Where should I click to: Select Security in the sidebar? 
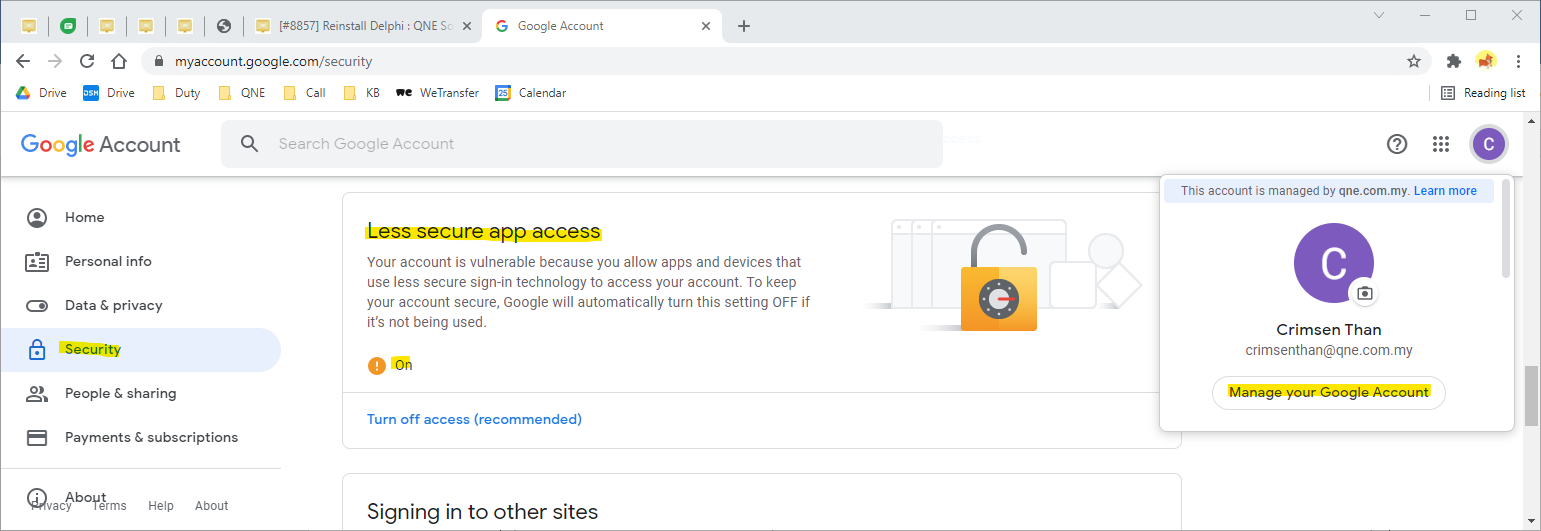pos(141,350)
